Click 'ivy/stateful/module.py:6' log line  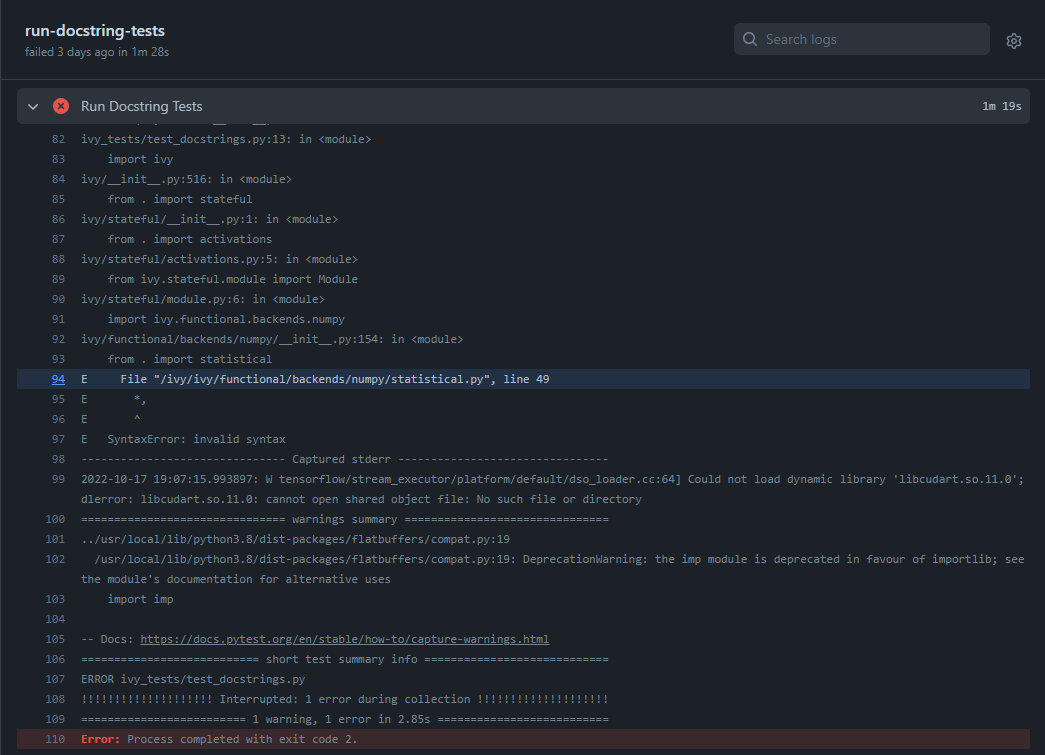point(203,299)
